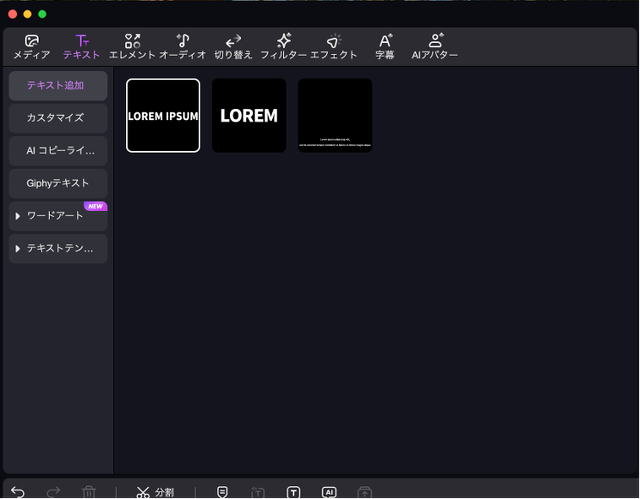Open the 字幕 (Subtitles) panel
The image size is (640, 499).
pyautogui.click(x=385, y=46)
